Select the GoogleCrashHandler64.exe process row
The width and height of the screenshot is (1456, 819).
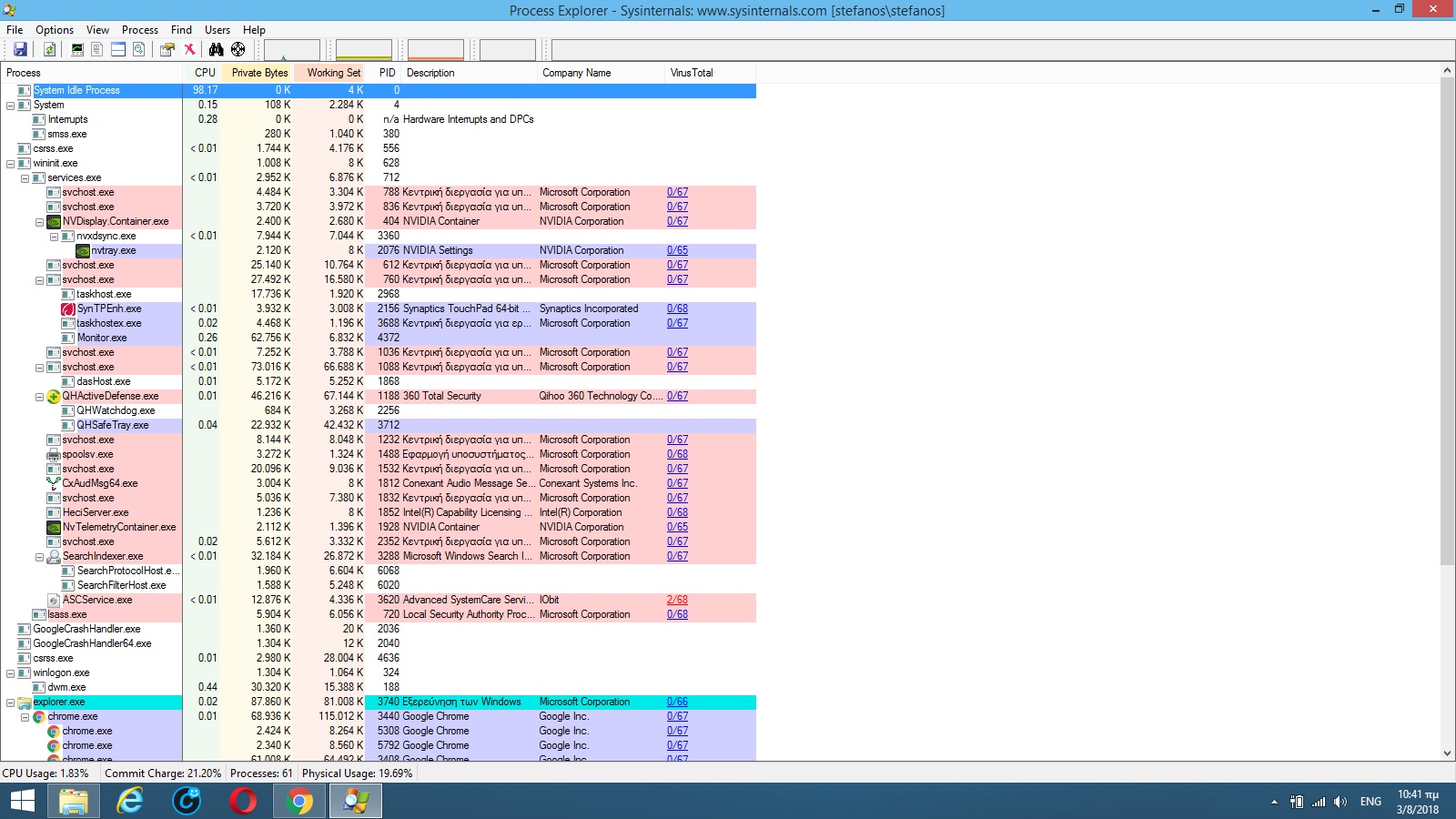(378, 643)
